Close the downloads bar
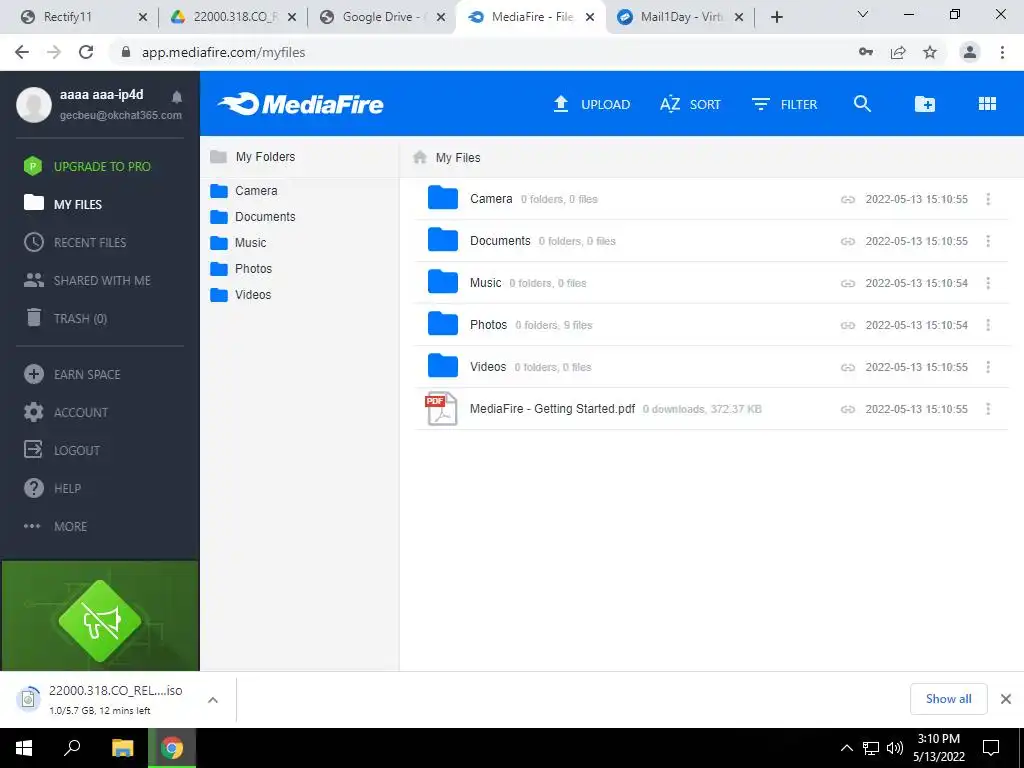This screenshot has height=768, width=1024. click(1006, 699)
